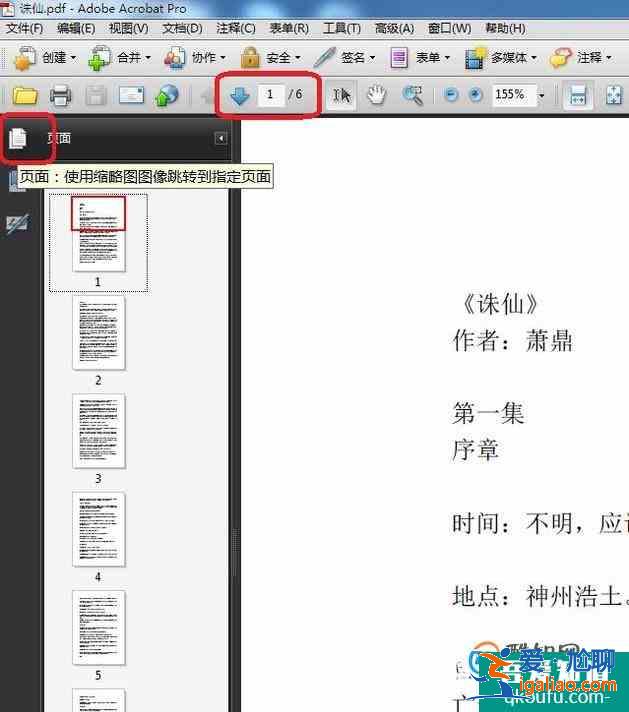
Task: Open the 视图(V) menu
Action: point(129,29)
